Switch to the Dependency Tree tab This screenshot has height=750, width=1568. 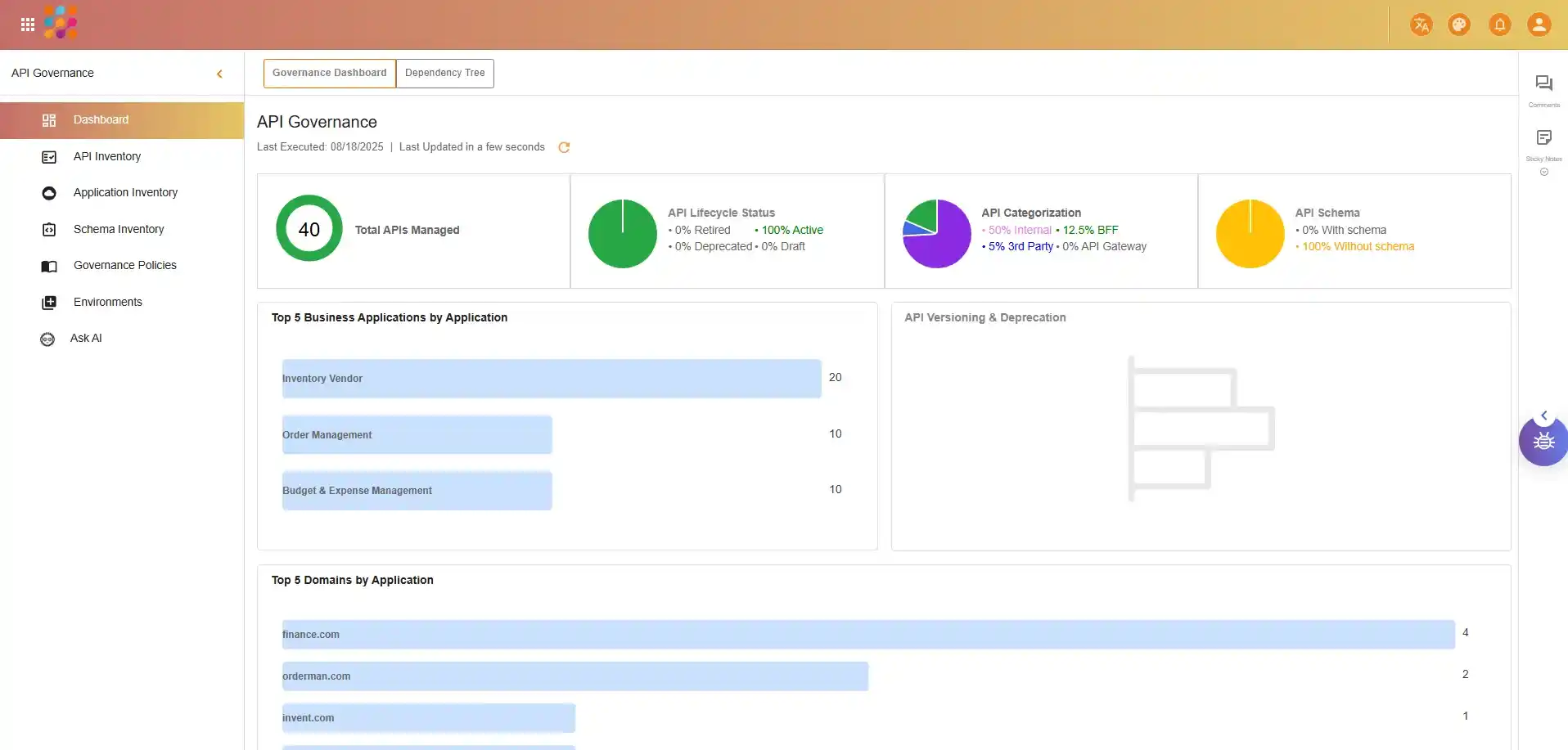[x=444, y=73]
